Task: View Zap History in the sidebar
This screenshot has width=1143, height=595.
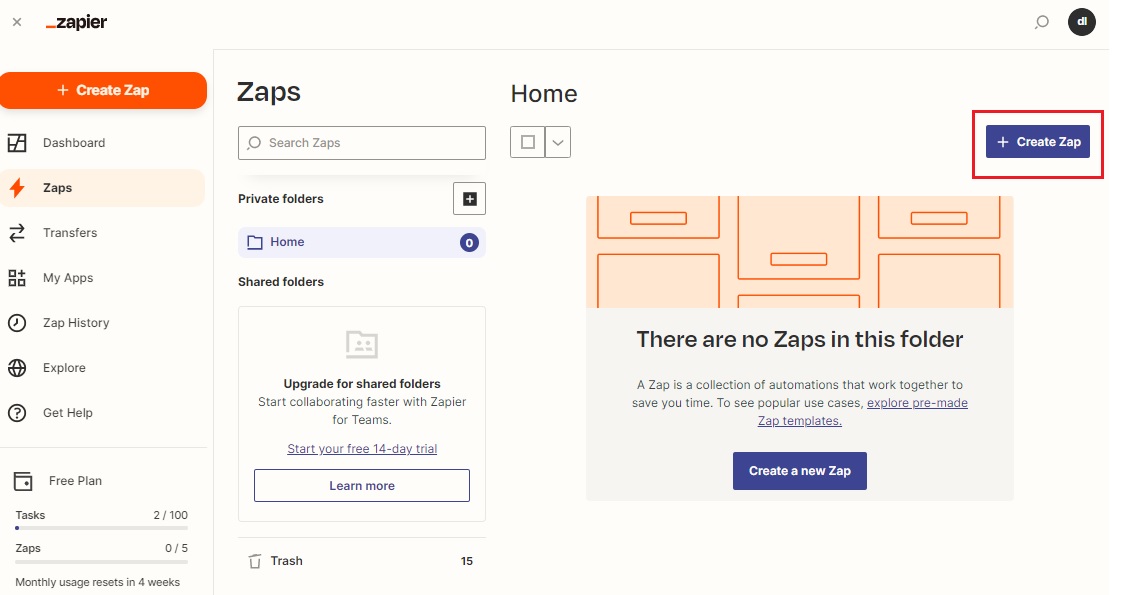Action: tap(76, 323)
